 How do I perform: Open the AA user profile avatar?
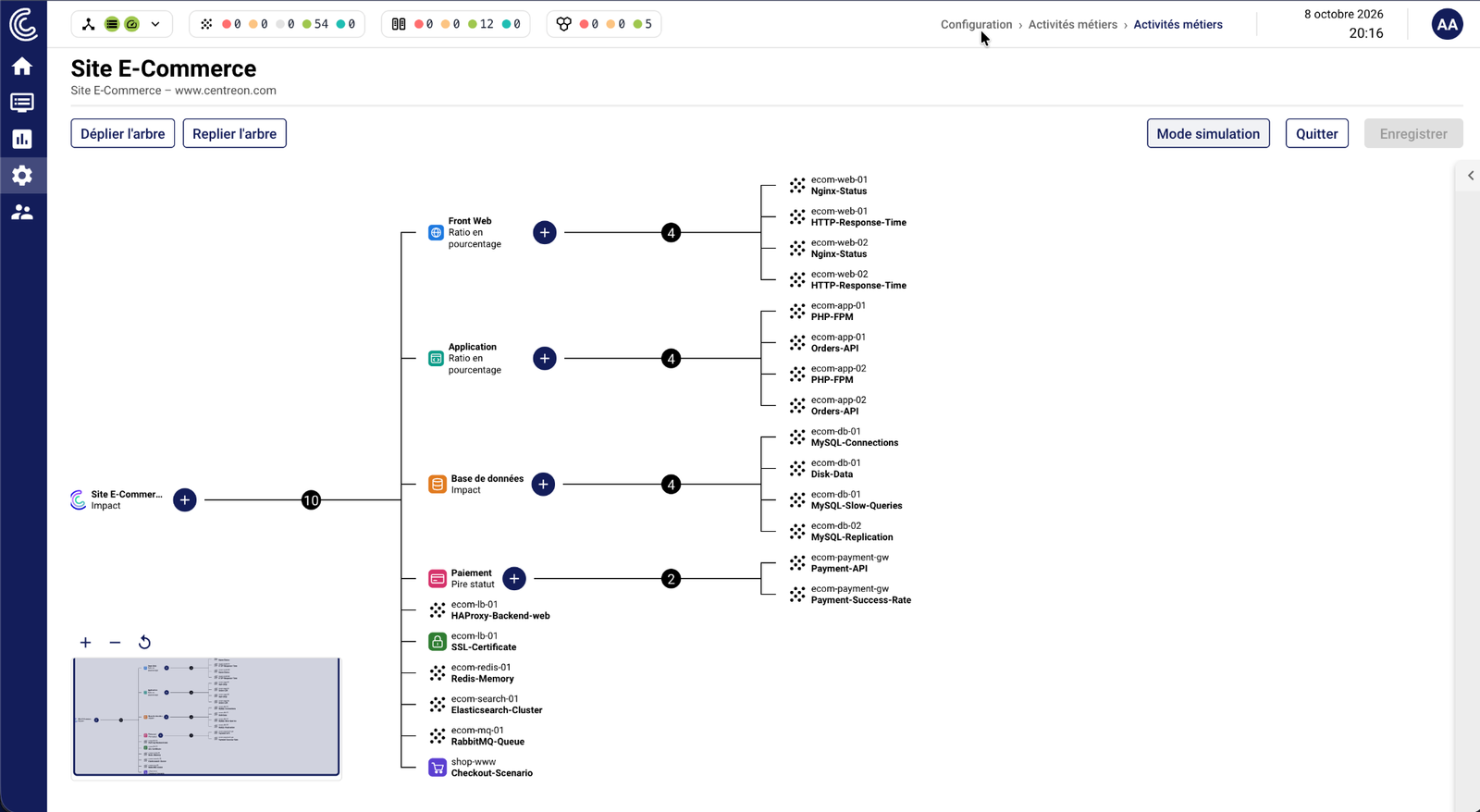click(x=1448, y=25)
